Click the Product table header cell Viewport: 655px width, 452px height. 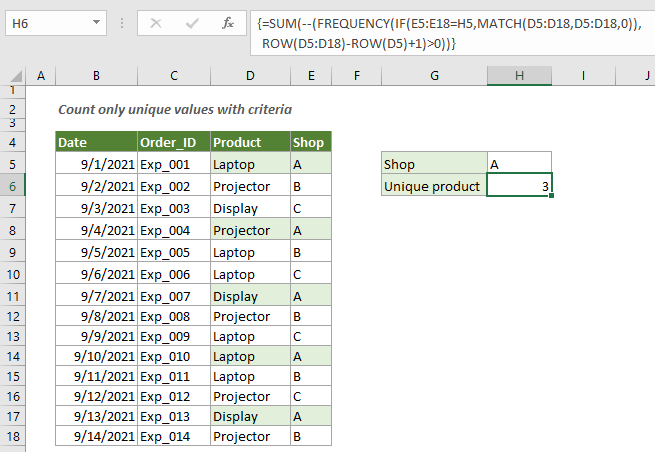(250, 142)
